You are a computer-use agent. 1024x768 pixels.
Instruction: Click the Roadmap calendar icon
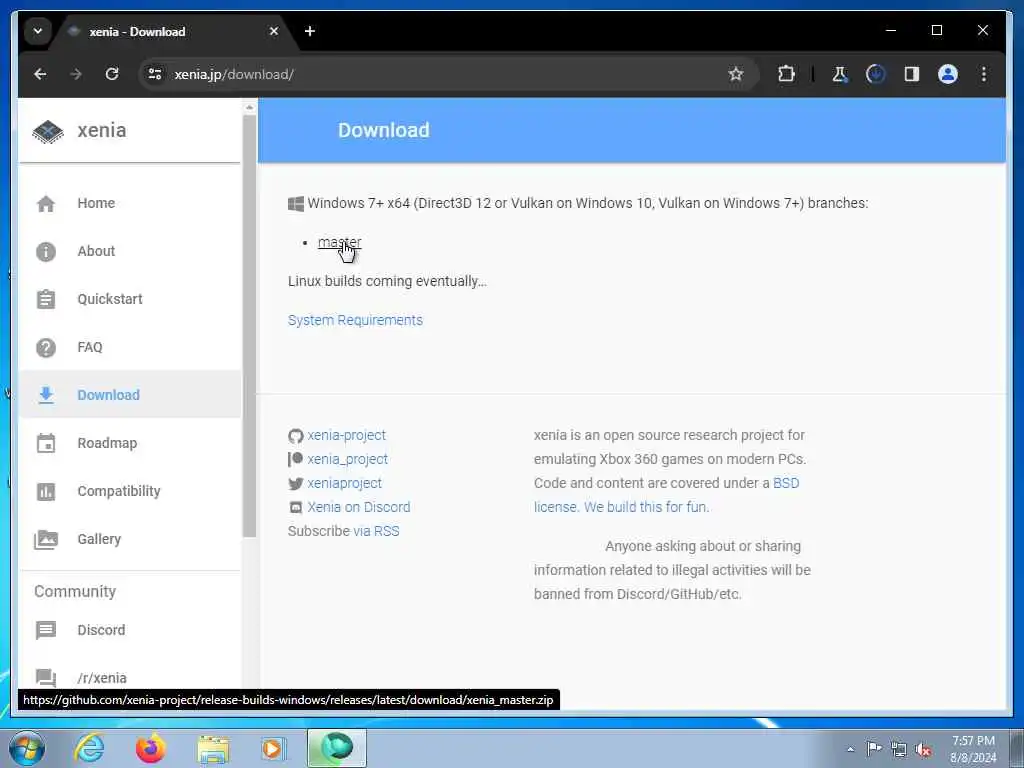click(46, 443)
